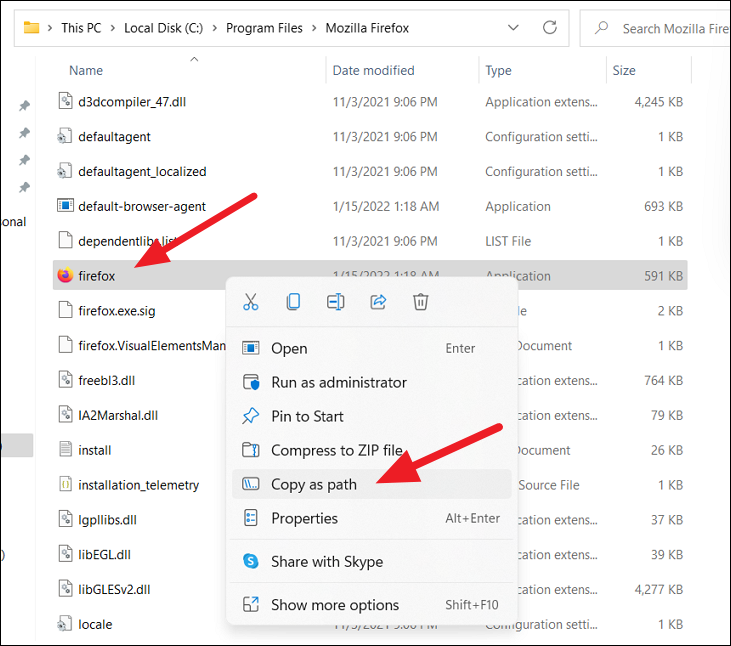Screen dimensions: 731x646
Task: Click the d3dcompiler_47.dll file icon
Action: [x=65, y=101]
